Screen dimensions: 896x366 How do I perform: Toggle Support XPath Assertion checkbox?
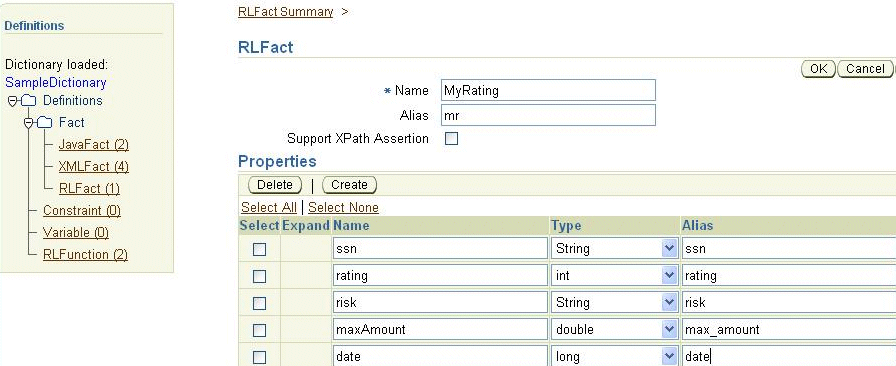(451, 138)
